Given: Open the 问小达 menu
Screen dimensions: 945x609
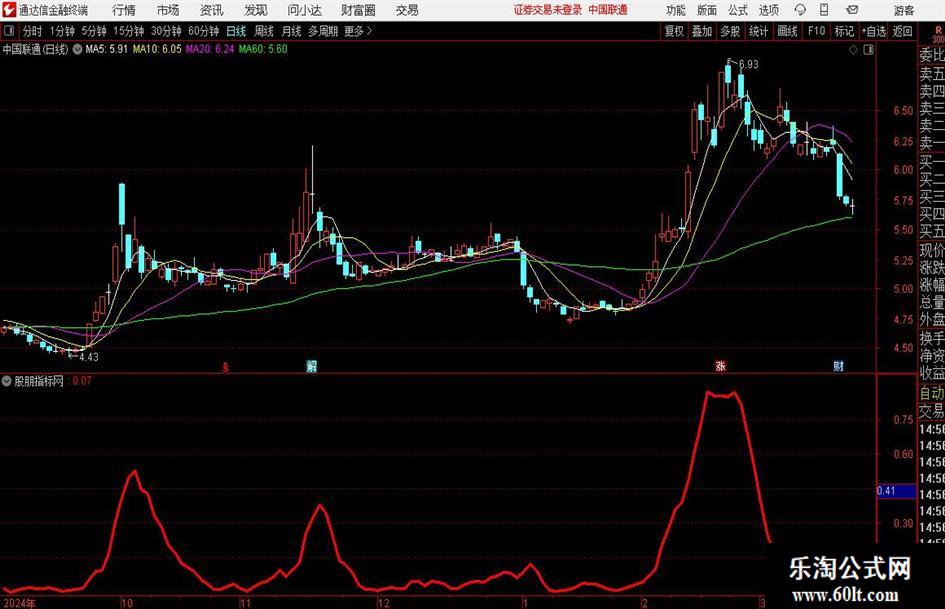Looking at the screenshot, I should [304, 10].
